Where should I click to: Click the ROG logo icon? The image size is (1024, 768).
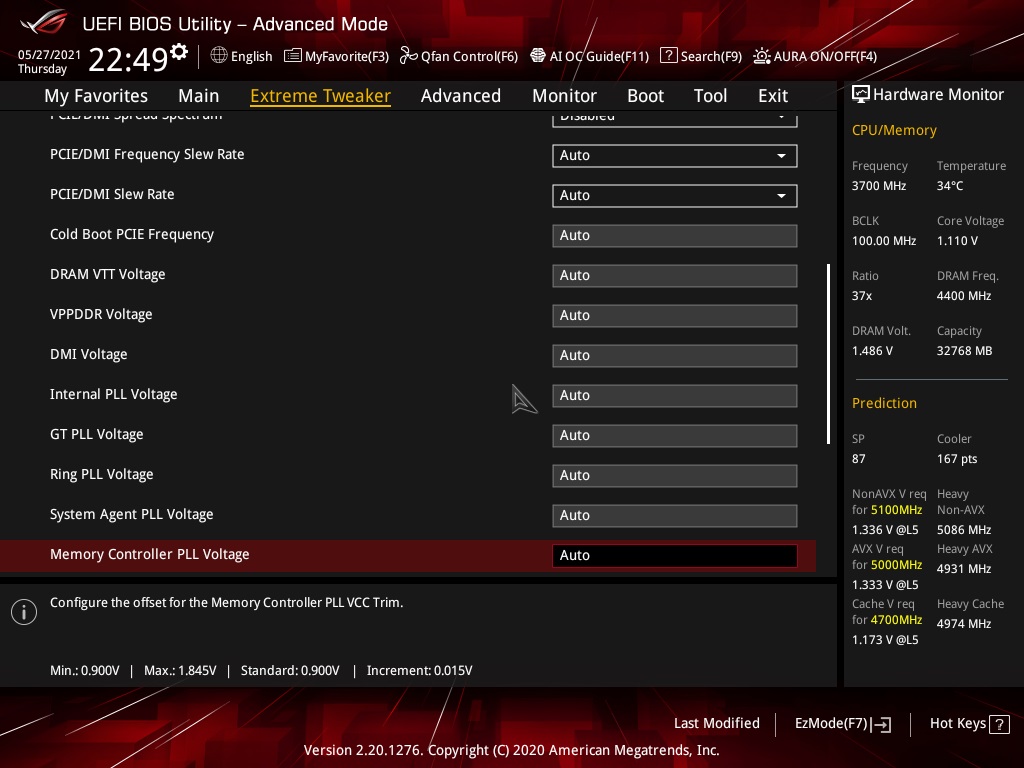coord(44,22)
